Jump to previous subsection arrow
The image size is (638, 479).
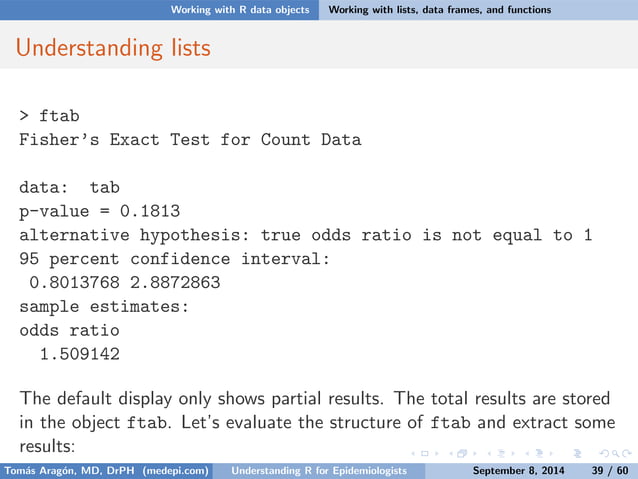pyautogui.click(x=489, y=453)
